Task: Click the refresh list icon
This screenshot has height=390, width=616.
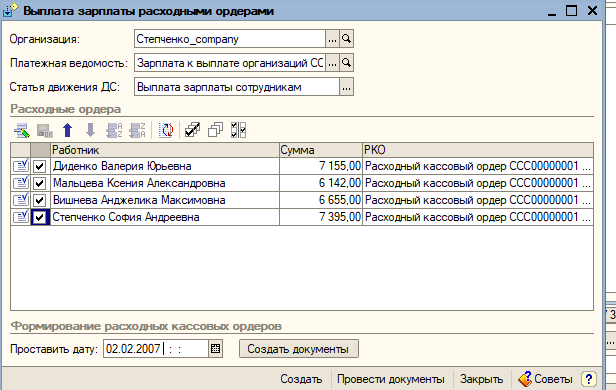Action: [x=166, y=130]
